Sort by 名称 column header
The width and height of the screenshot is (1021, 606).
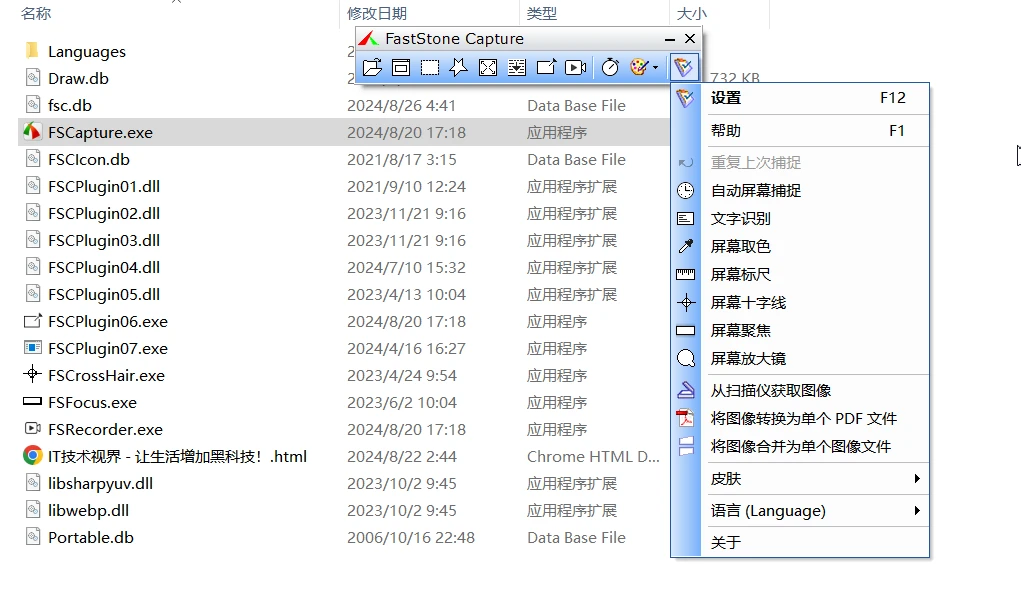36,13
